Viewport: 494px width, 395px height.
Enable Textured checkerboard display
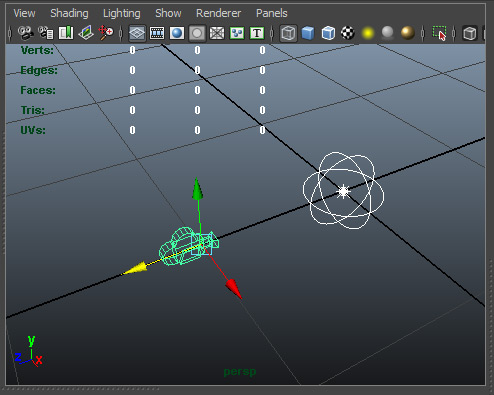[348, 33]
